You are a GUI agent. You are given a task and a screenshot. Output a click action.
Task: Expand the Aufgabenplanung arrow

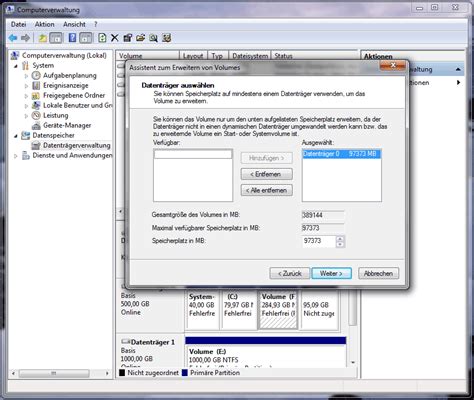click(x=26, y=76)
